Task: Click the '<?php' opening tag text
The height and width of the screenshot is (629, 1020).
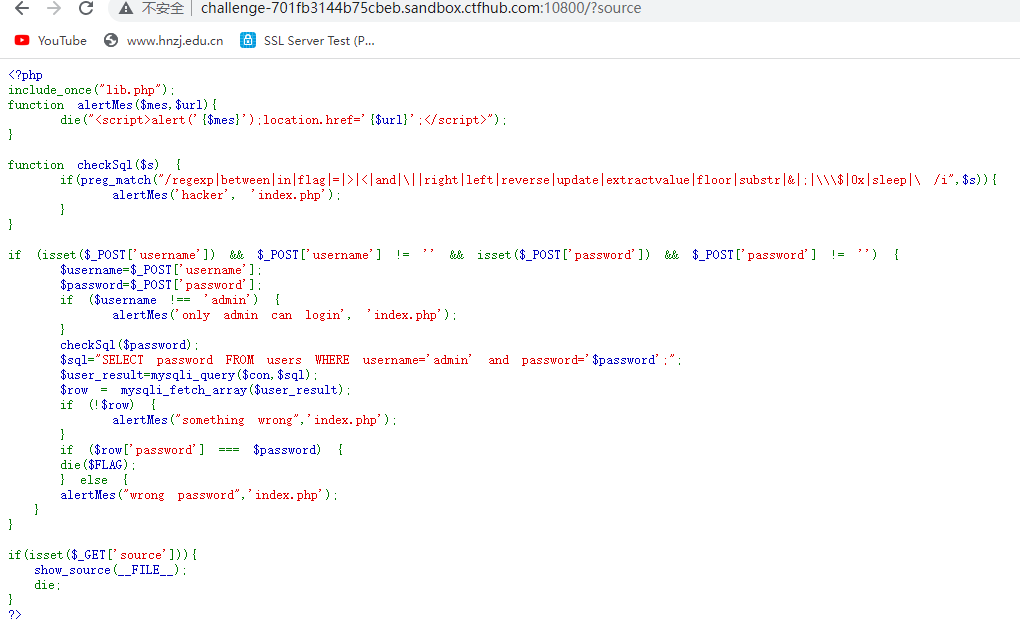Action: coord(25,75)
